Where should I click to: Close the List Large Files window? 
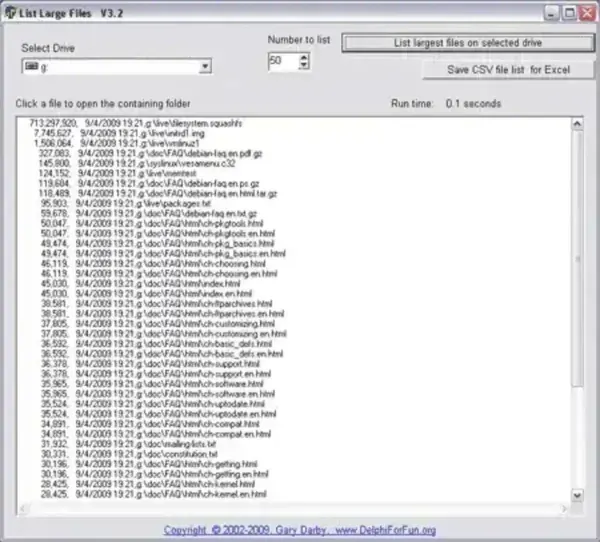(587, 13)
